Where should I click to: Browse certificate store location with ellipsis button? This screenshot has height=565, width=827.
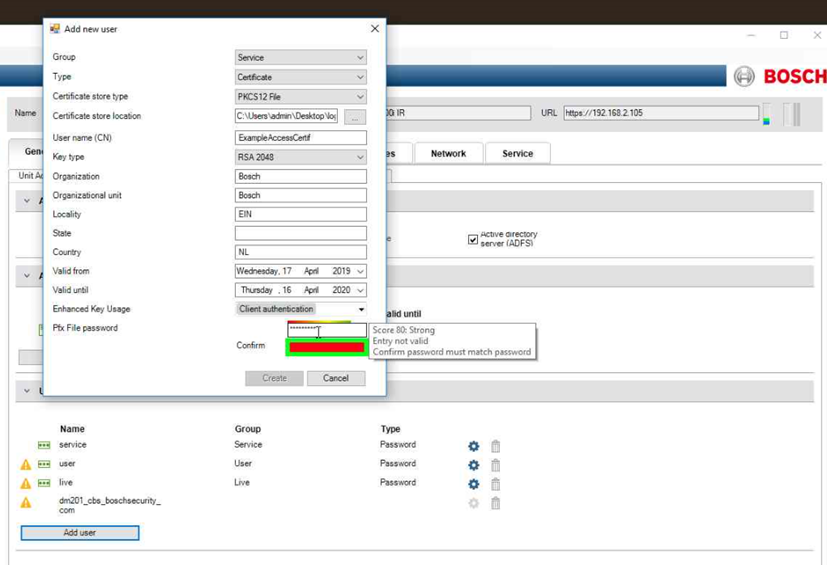pos(354,117)
